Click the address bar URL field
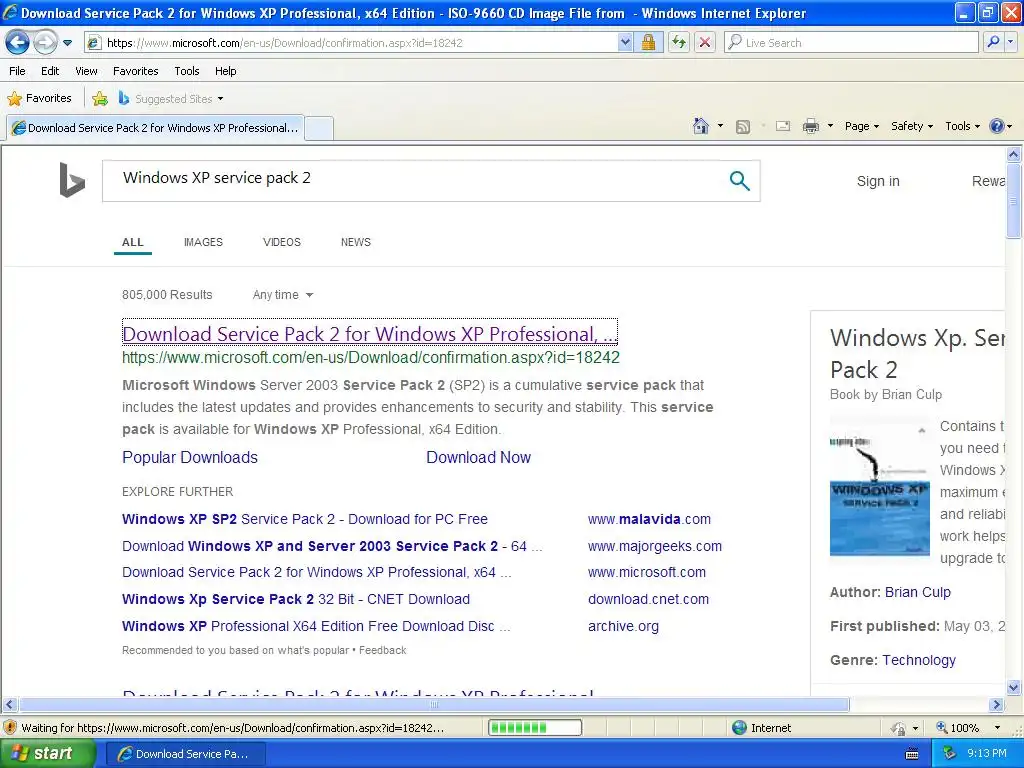Screen dimensions: 1024x768 point(353,43)
